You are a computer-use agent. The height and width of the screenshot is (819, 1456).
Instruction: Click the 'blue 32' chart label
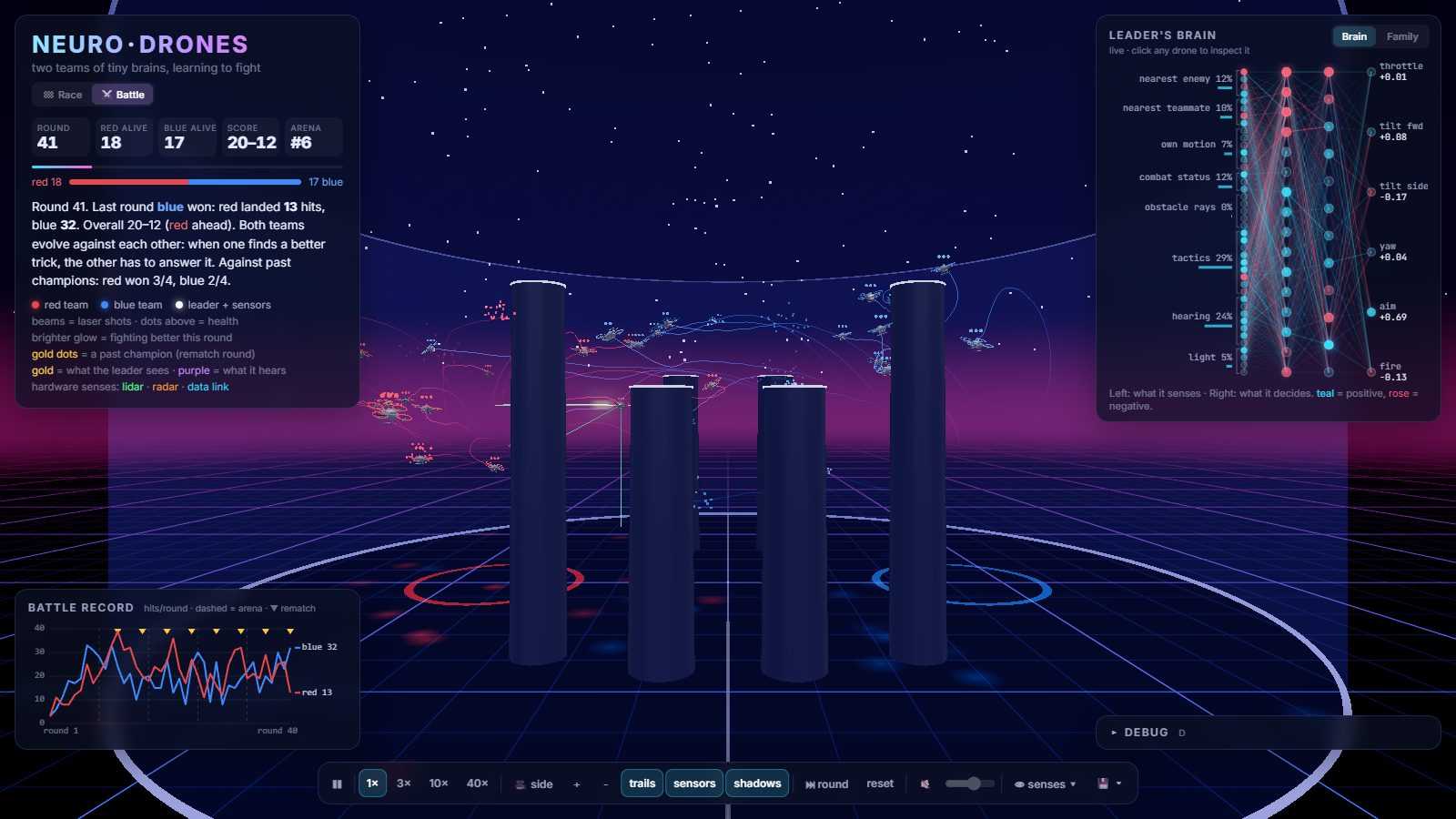pos(318,647)
